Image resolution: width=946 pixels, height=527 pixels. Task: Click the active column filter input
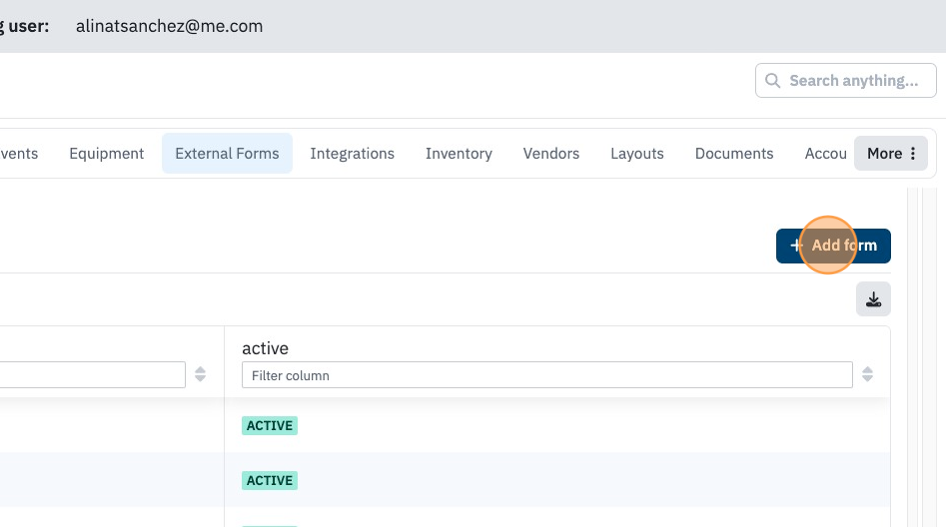pyautogui.click(x=547, y=375)
